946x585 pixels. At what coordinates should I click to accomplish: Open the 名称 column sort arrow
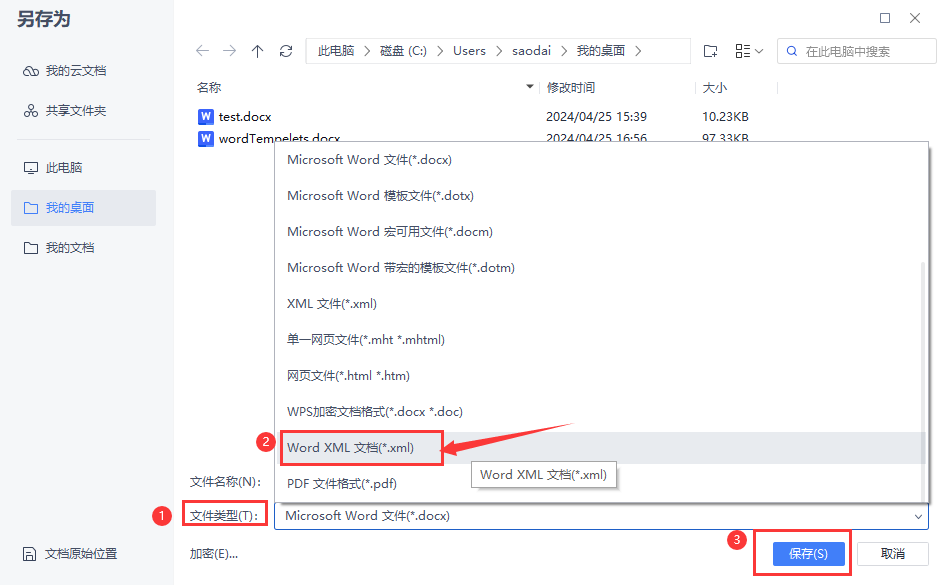[x=530, y=87]
